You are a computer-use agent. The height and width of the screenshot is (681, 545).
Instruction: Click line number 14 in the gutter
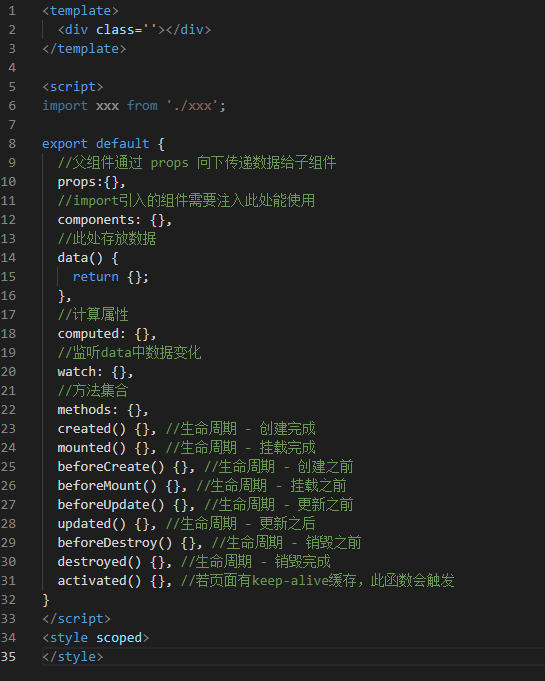[x=8, y=258]
